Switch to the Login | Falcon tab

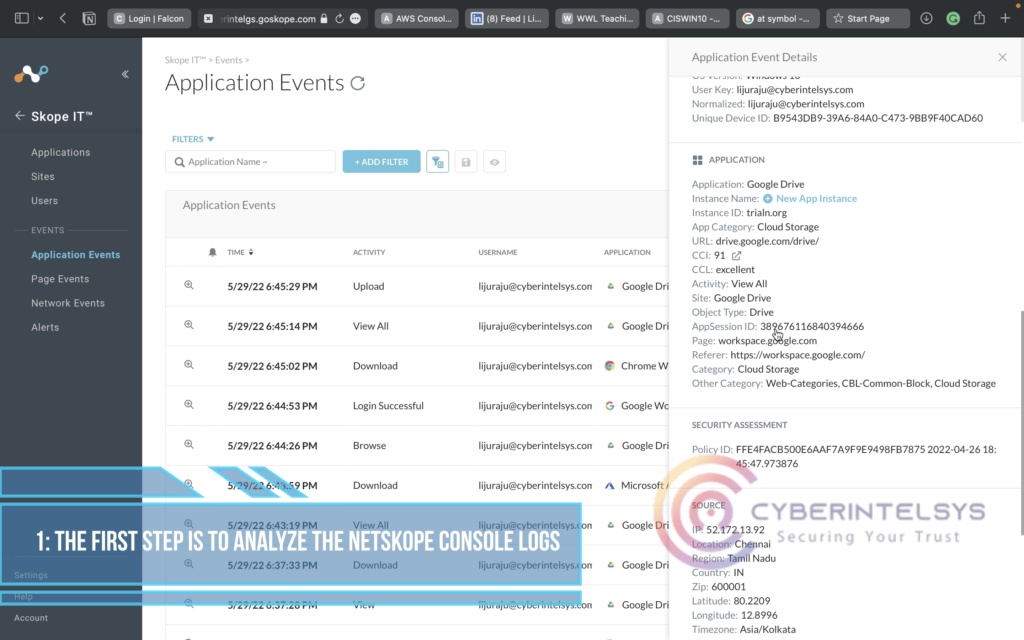coord(150,18)
